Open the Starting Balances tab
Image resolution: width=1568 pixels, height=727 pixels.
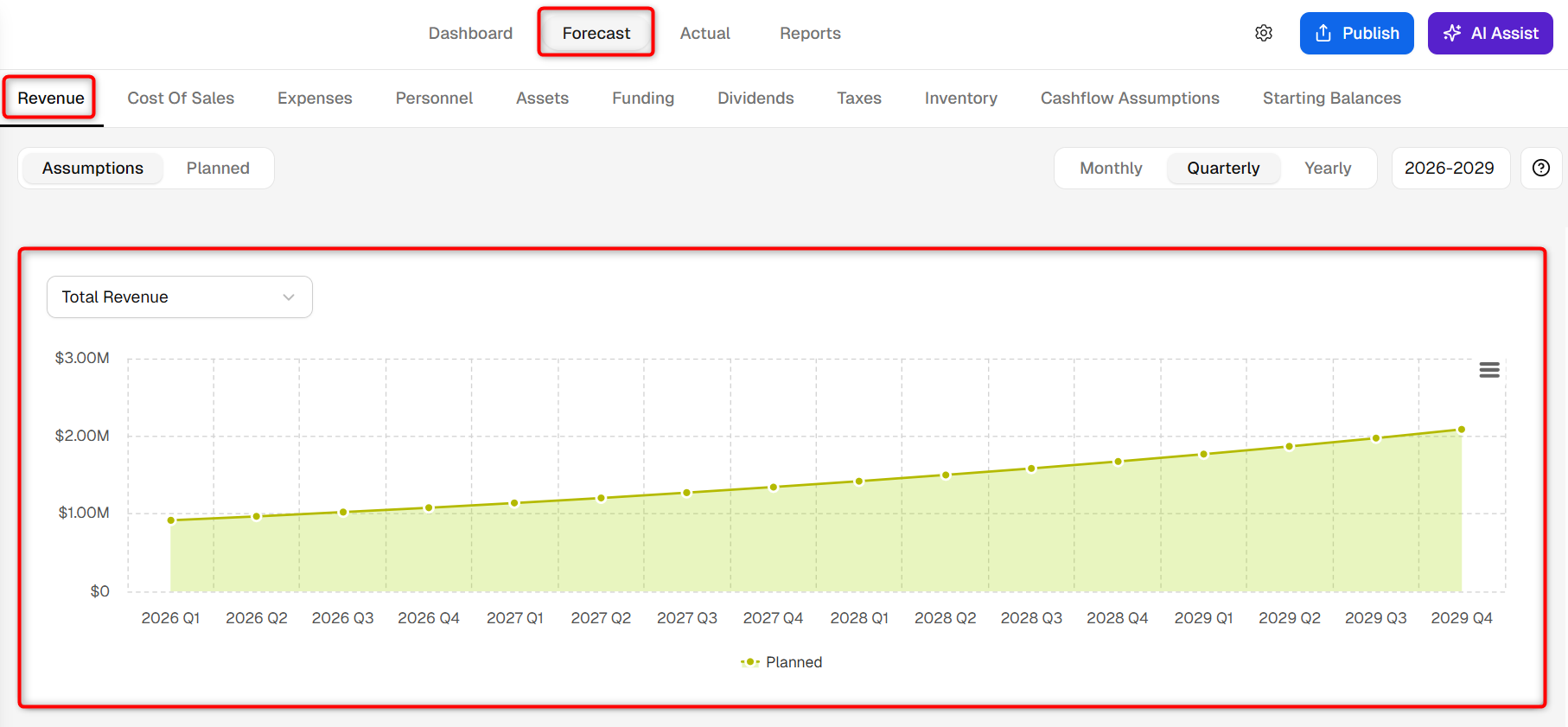(1332, 98)
